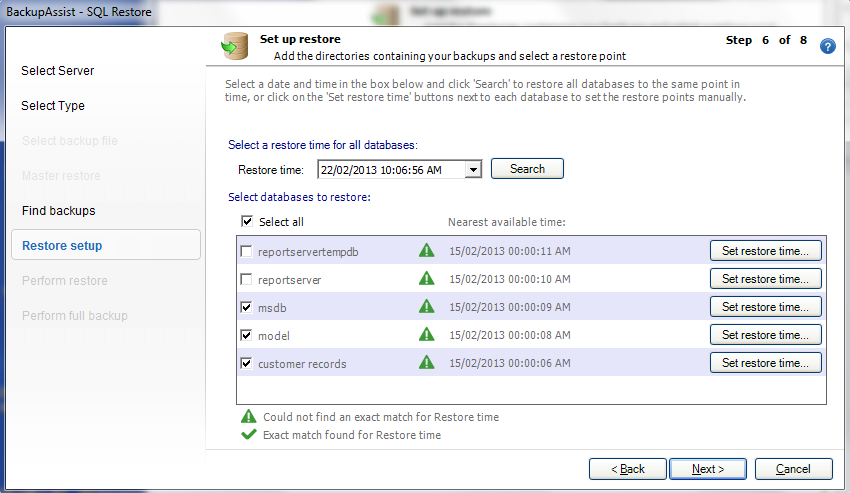Open the Restore time dropdown arrow
The image size is (850, 493).
tap(473, 170)
